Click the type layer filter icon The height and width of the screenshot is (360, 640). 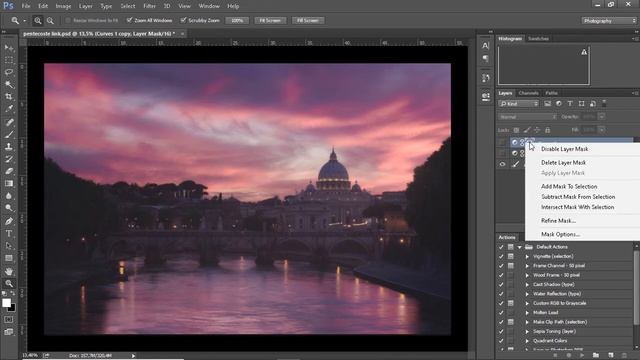570,104
